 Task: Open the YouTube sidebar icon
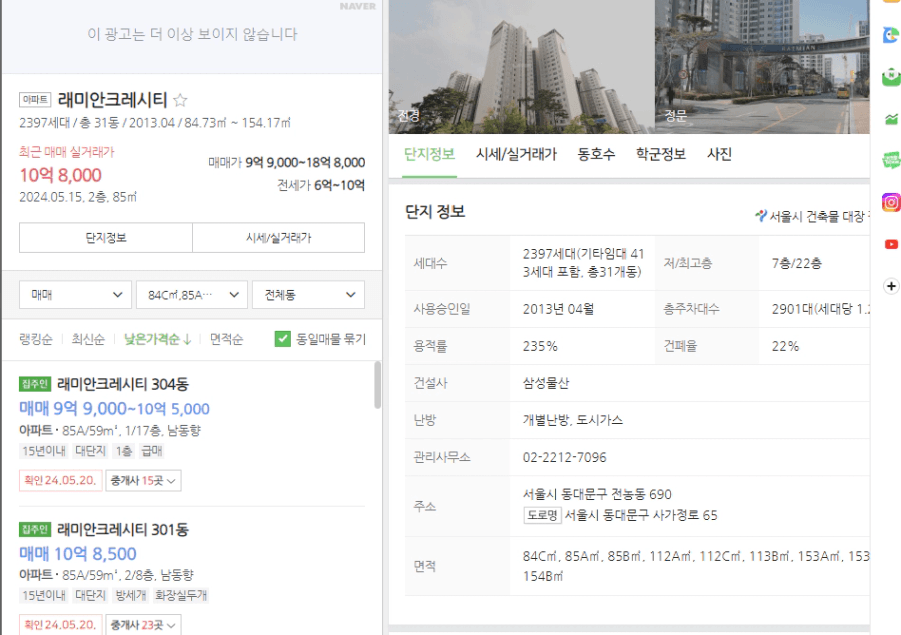coord(891,244)
